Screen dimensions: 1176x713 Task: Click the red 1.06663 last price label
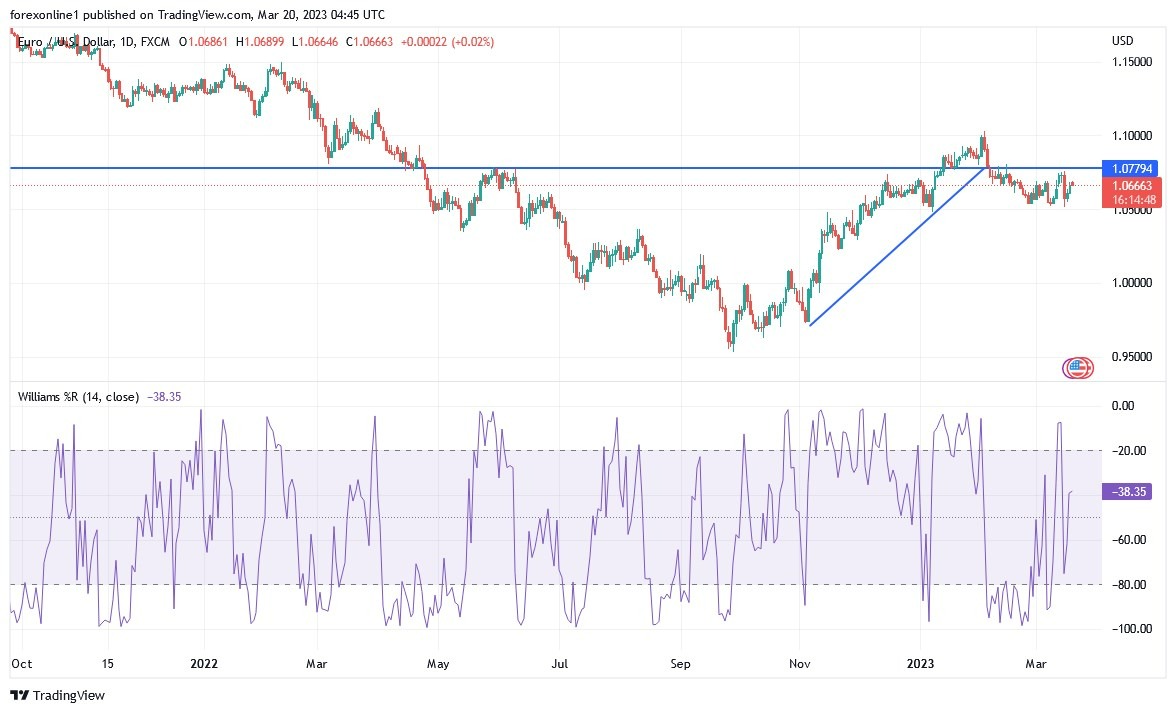[1131, 185]
